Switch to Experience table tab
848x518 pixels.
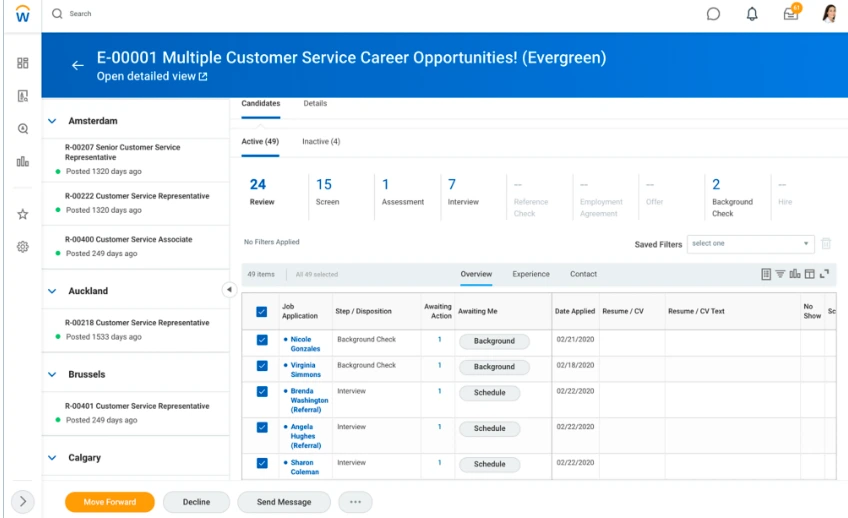[531, 274]
